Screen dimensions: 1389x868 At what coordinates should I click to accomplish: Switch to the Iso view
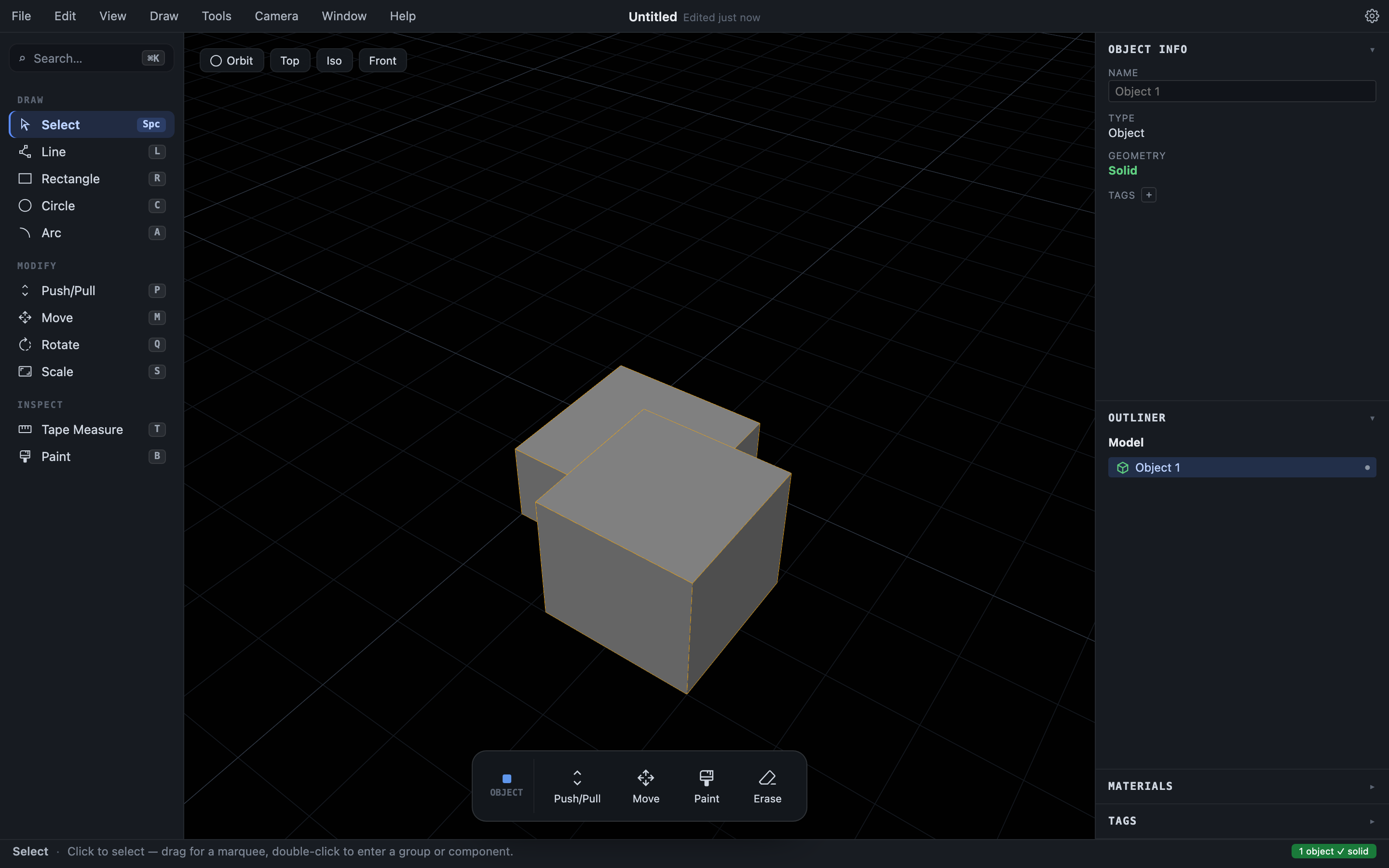(334, 61)
